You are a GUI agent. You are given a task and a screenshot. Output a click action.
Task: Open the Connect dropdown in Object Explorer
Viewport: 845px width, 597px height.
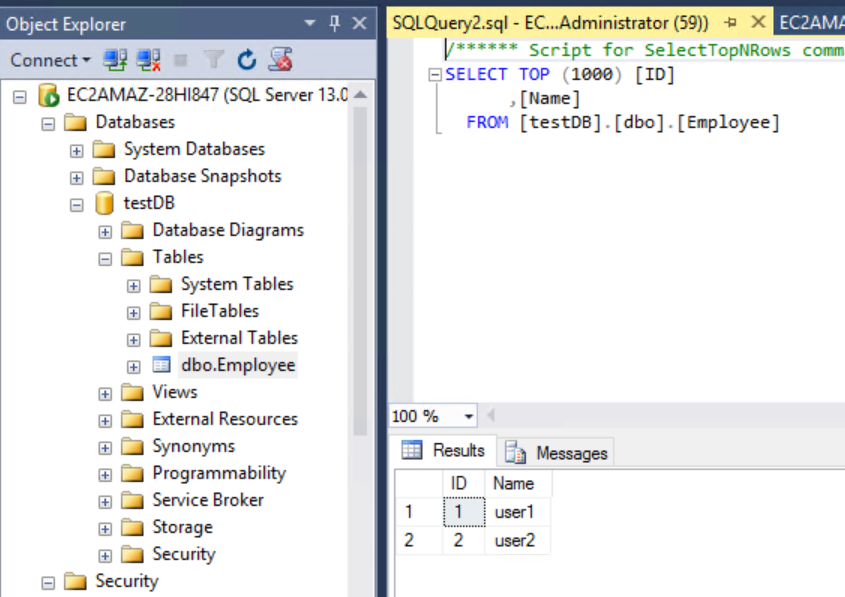[x=50, y=60]
